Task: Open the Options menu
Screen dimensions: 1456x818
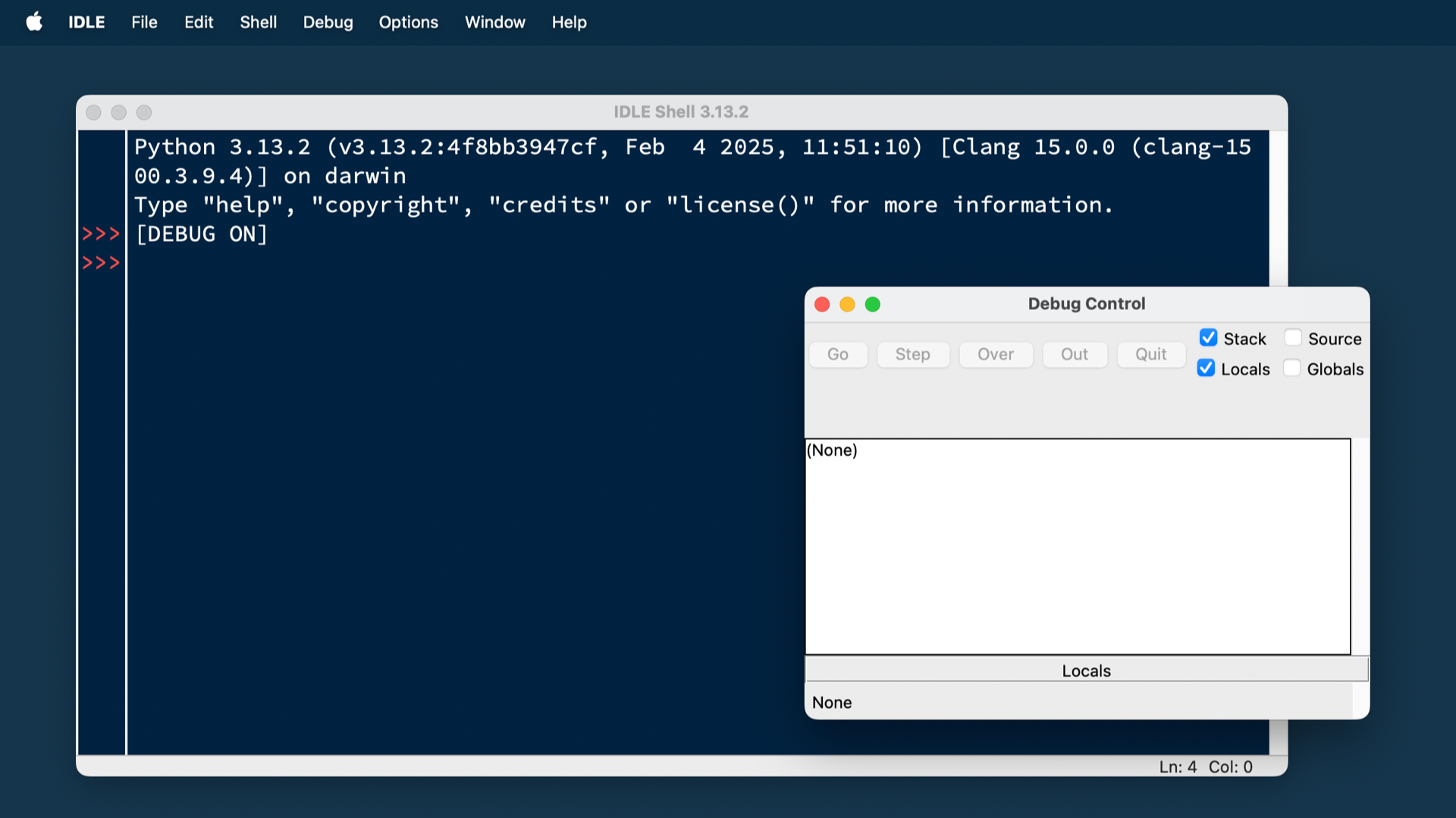Action: pyautogui.click(x=408, y=22)
